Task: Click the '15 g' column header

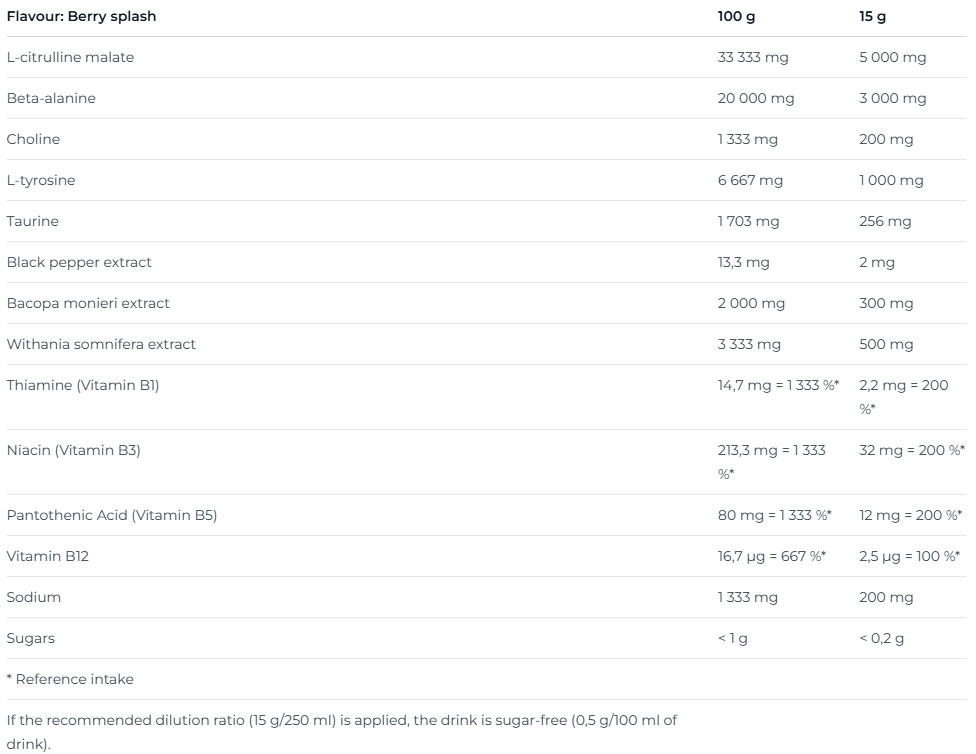Action: pyautogui.click(x=872, y=16)
